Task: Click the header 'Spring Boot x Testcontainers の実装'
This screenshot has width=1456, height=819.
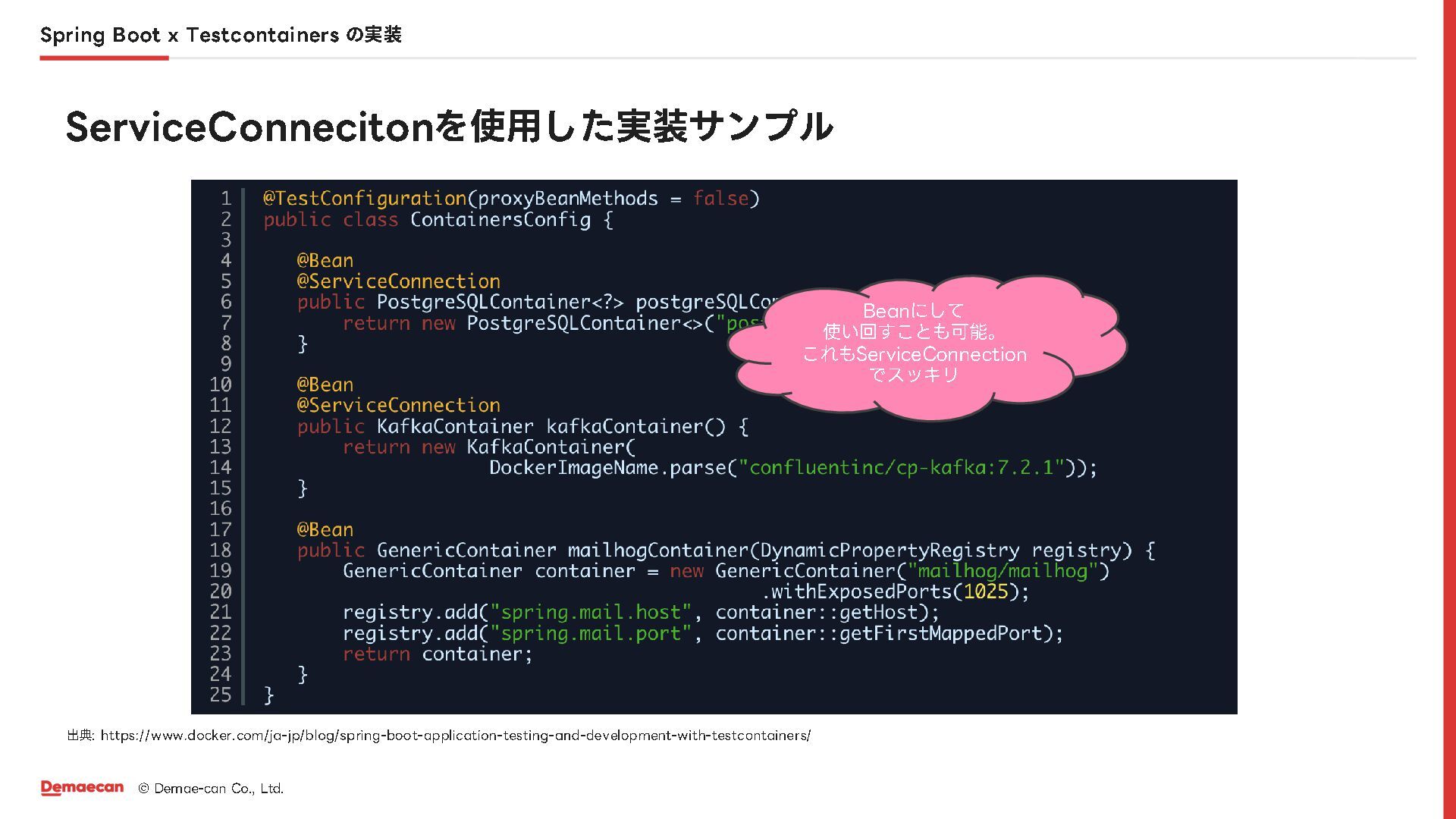Action: (x=221, y=35)
